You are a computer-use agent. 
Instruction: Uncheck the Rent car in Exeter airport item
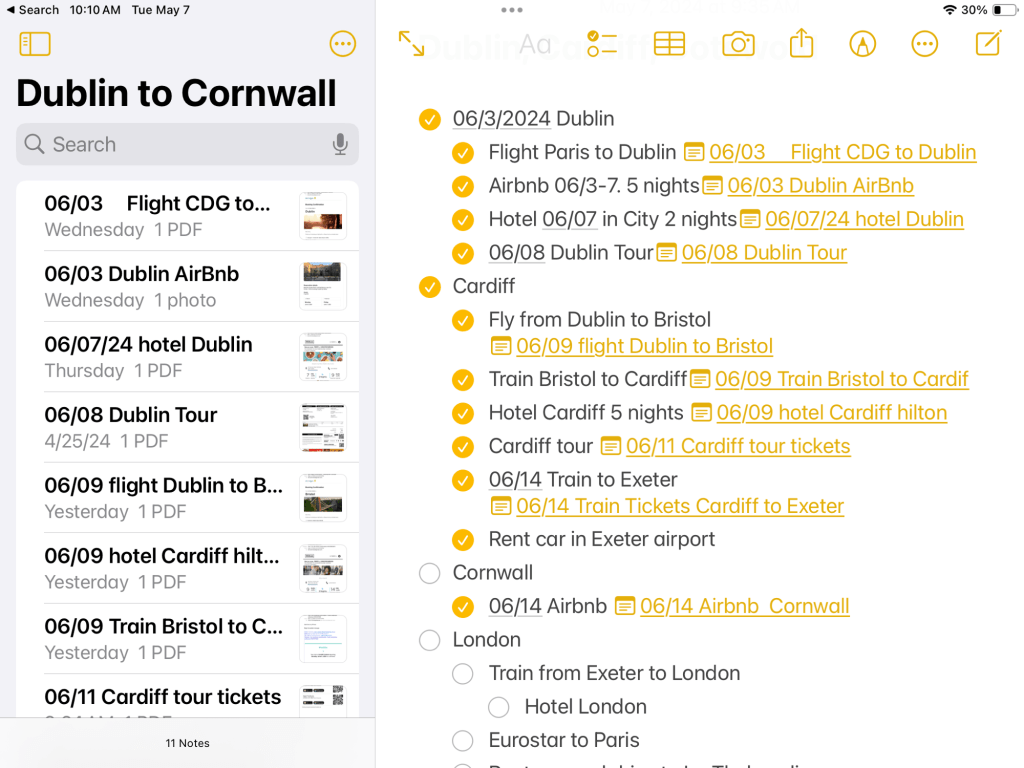(462, 540)
